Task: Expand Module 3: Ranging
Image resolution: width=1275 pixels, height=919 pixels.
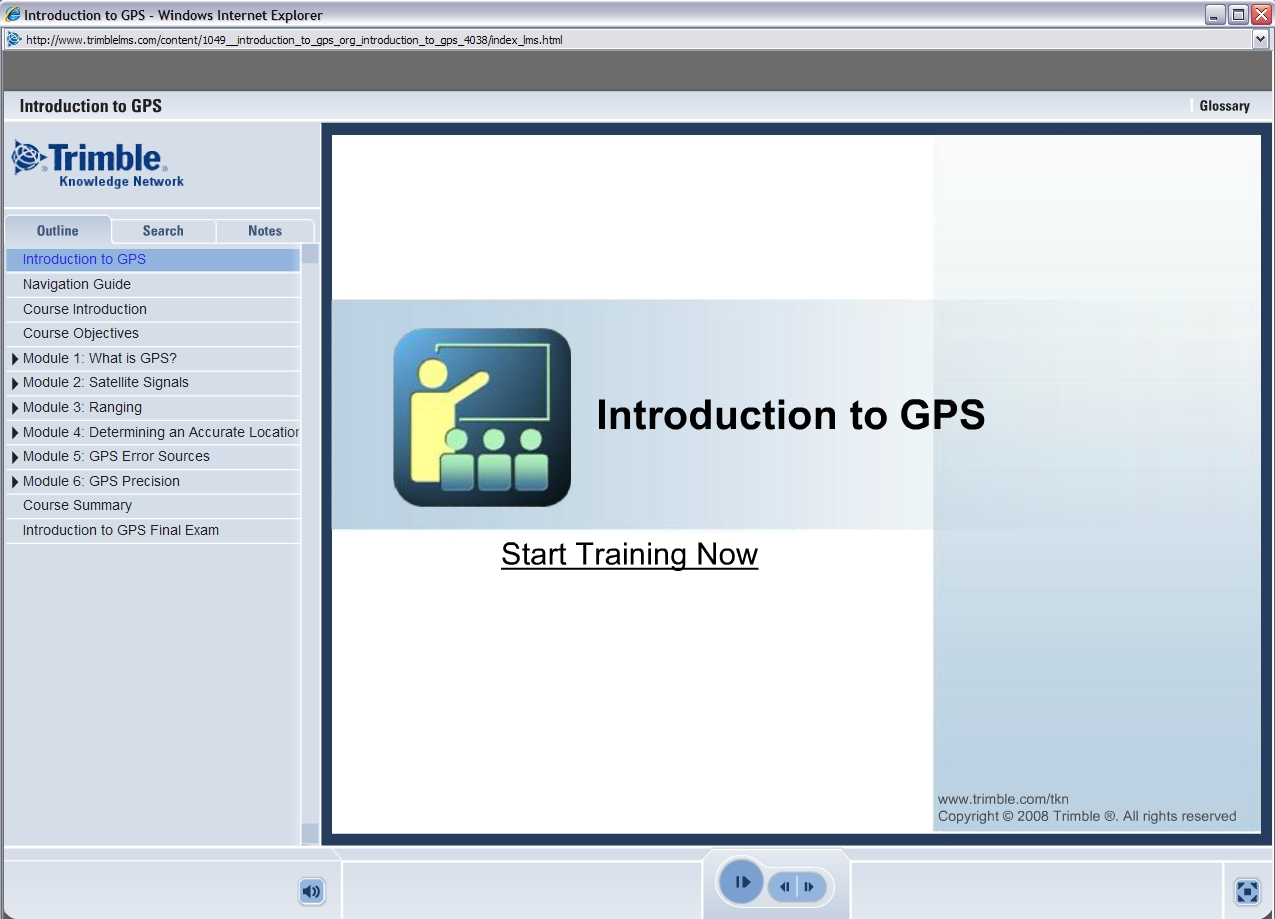Action: pyautogui.click(x=15, y=408)
